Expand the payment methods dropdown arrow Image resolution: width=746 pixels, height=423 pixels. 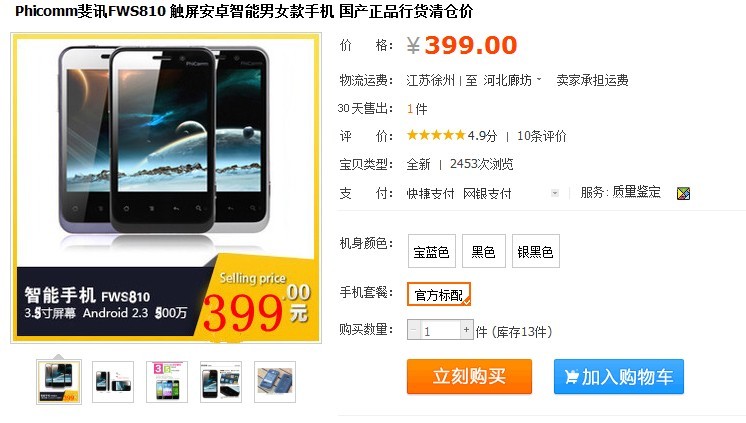(x=555, y=193)
